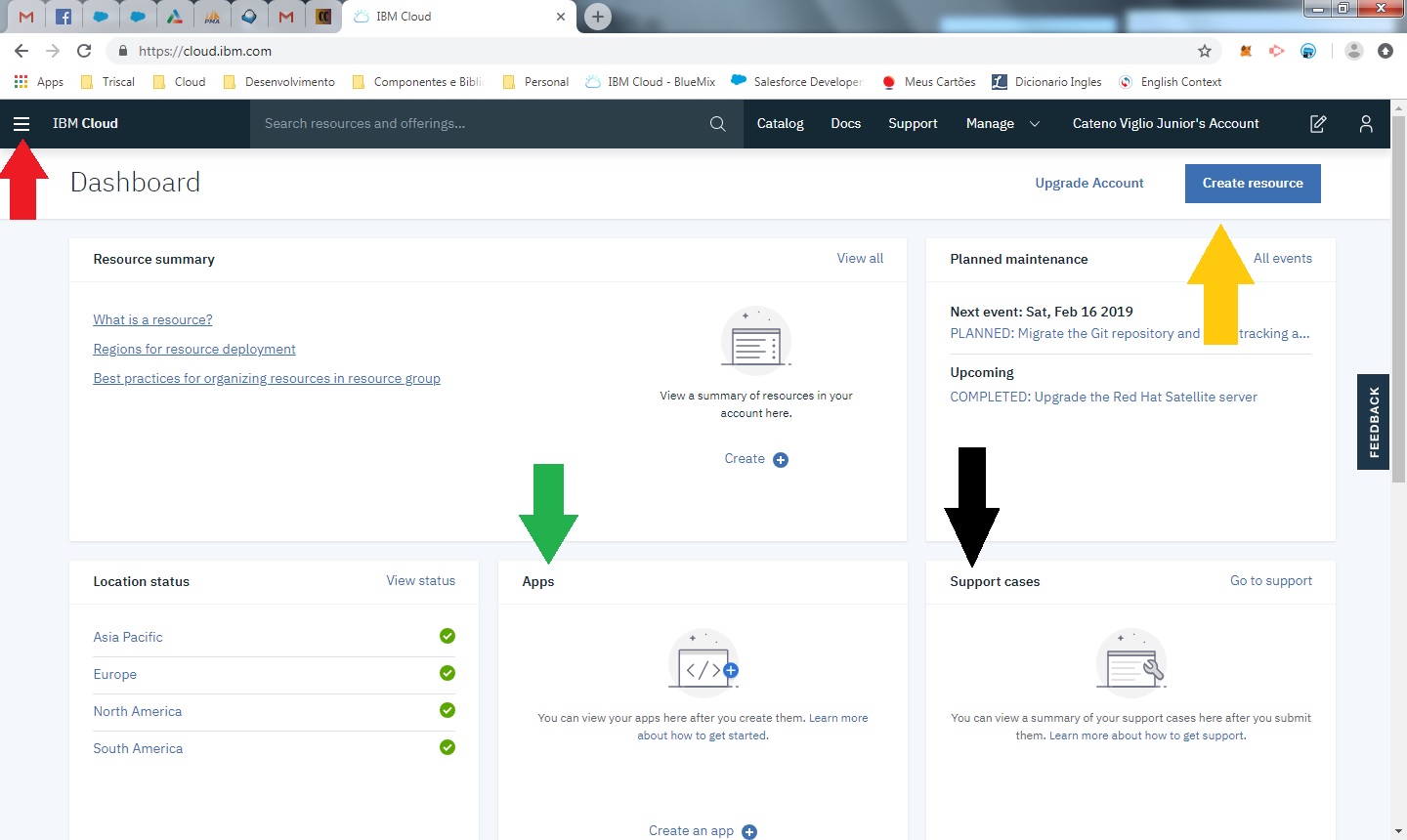Open COMPLETED Upgrade Red Hat Satellite event

tap(1103, 398)
